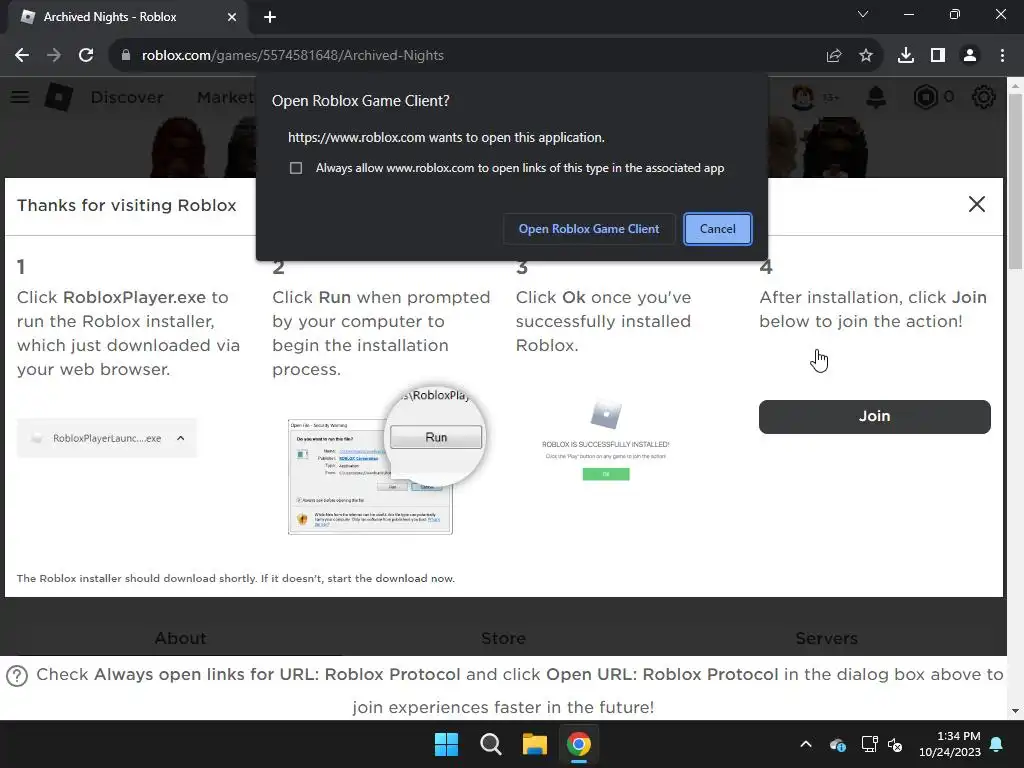Open the network and volume tray icons
1024x768 pixels.
[x=882, y=744]
